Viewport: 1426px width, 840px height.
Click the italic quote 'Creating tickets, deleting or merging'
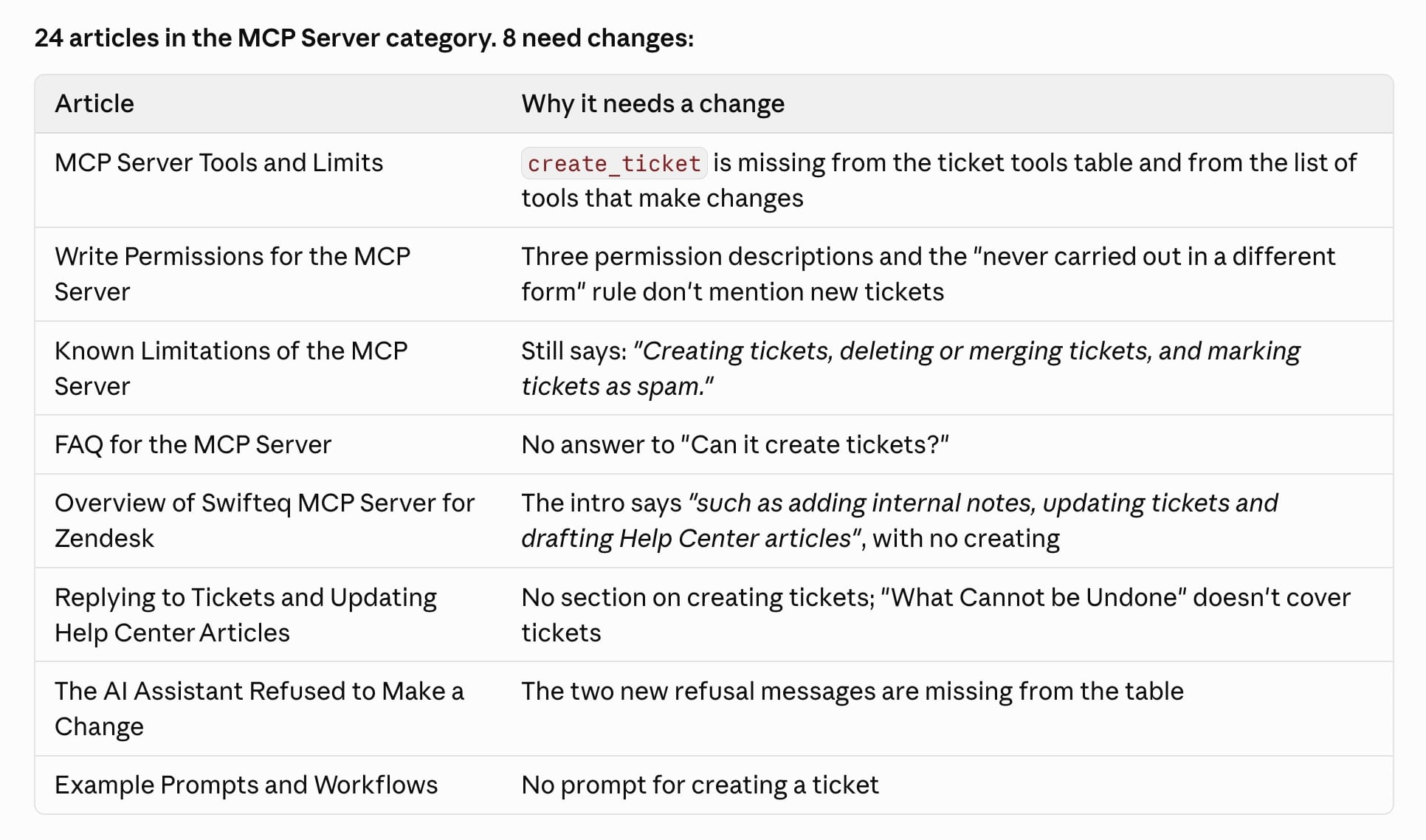pos(910,368)
